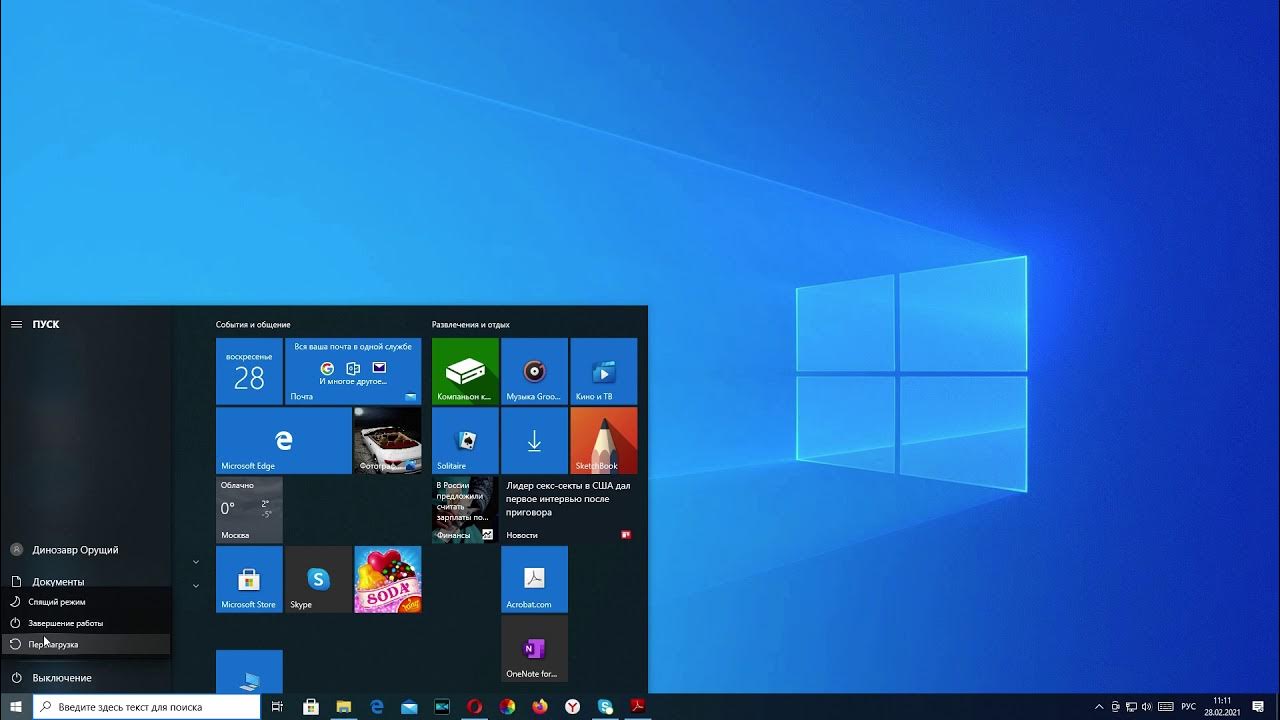Click the События и общение group header
Viewport: 1280px width, 720px height.
[253, 325]
